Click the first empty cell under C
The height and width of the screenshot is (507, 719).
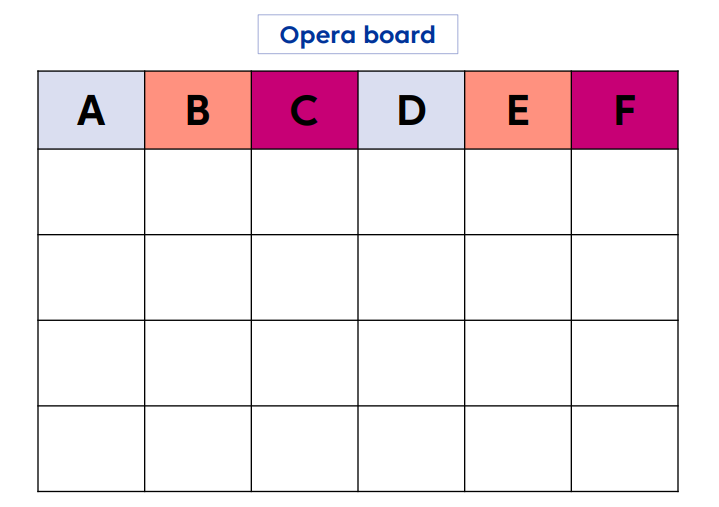tap(304, 192)
